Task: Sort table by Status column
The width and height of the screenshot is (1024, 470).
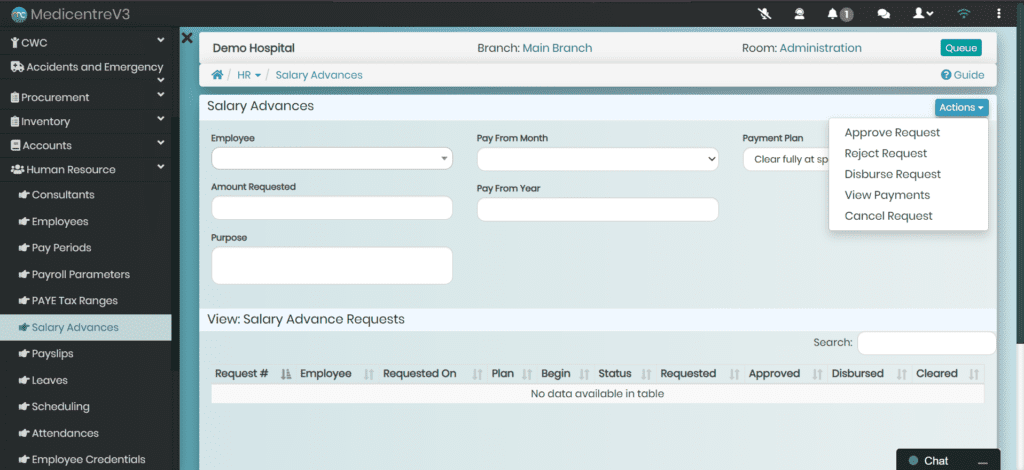Action: (624, 374)
